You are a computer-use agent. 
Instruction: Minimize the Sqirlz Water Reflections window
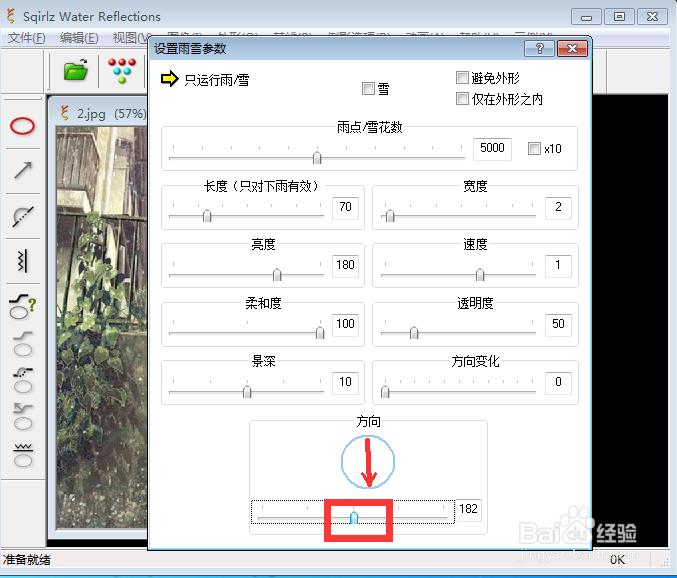point(586,17)
